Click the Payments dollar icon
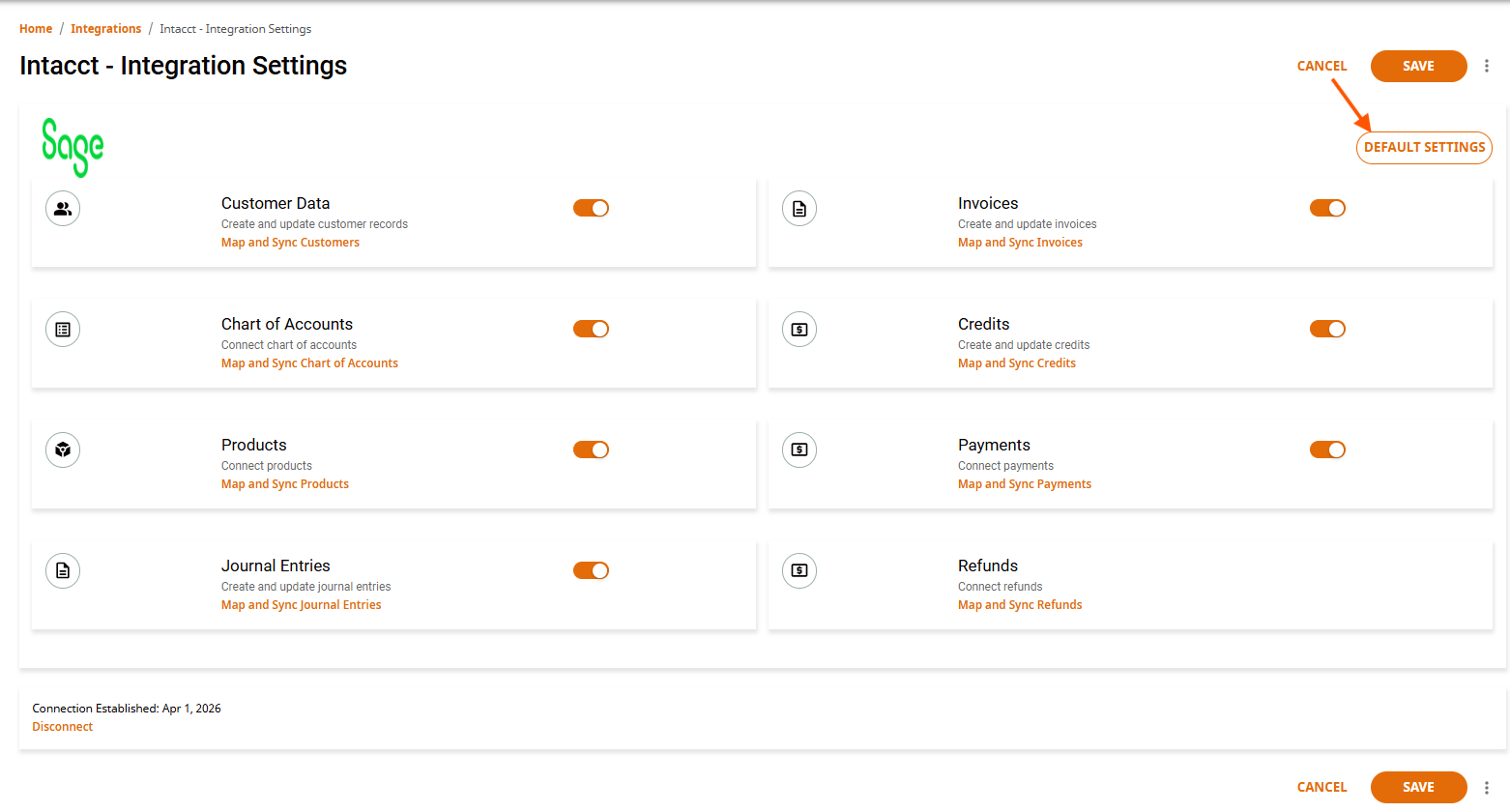Image resolution: width=1510 pixels, height=812 pixels. click(799, 449)
